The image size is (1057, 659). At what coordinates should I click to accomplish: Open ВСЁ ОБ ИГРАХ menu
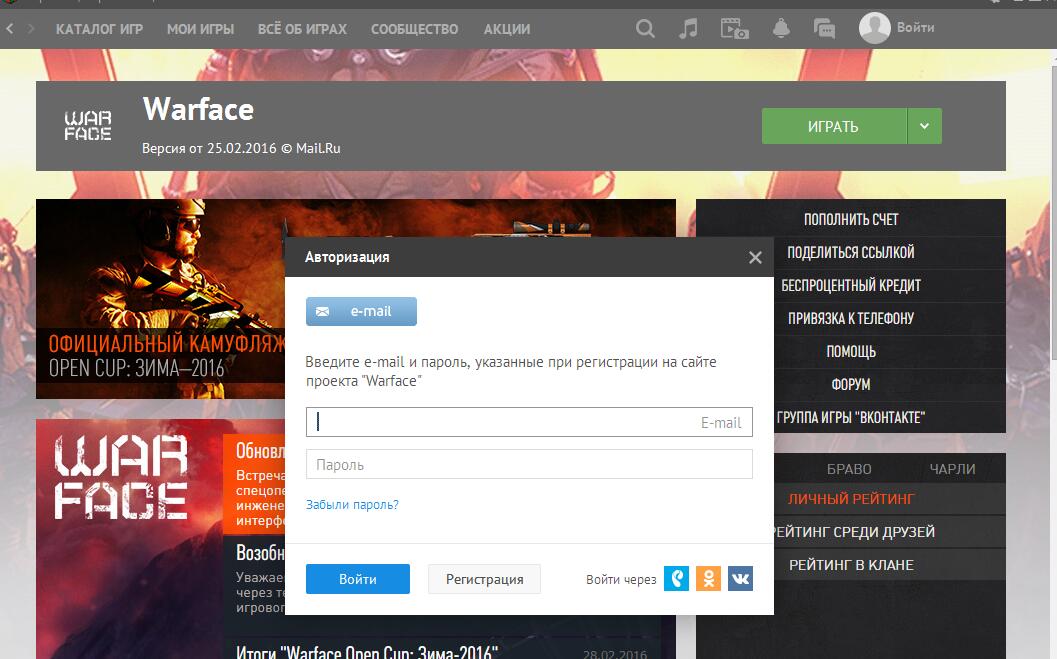(x=302, y=30)
